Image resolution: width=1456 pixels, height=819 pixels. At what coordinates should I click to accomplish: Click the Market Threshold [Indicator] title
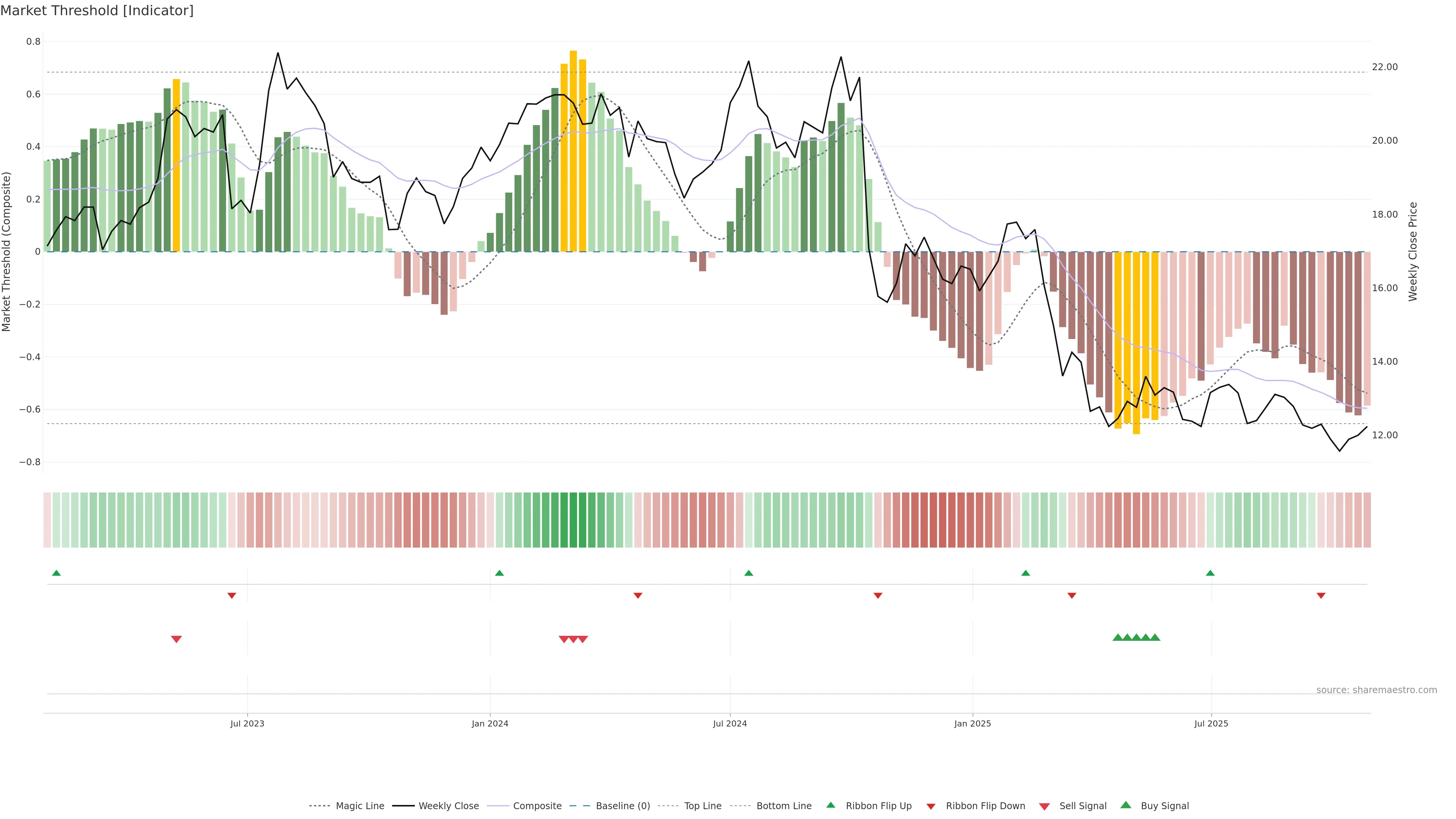click(x=97, y=11)
